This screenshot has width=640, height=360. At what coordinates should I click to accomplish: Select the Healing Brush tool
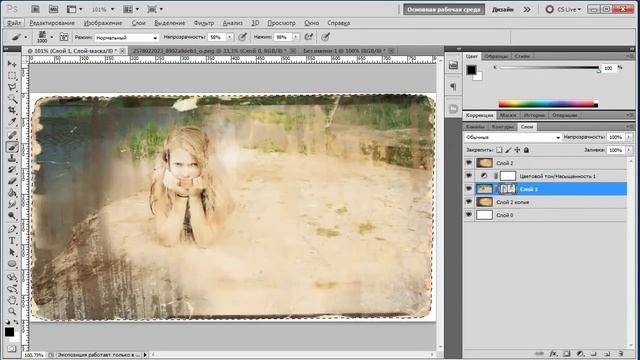pyautogui.click(x=12, y=135)
